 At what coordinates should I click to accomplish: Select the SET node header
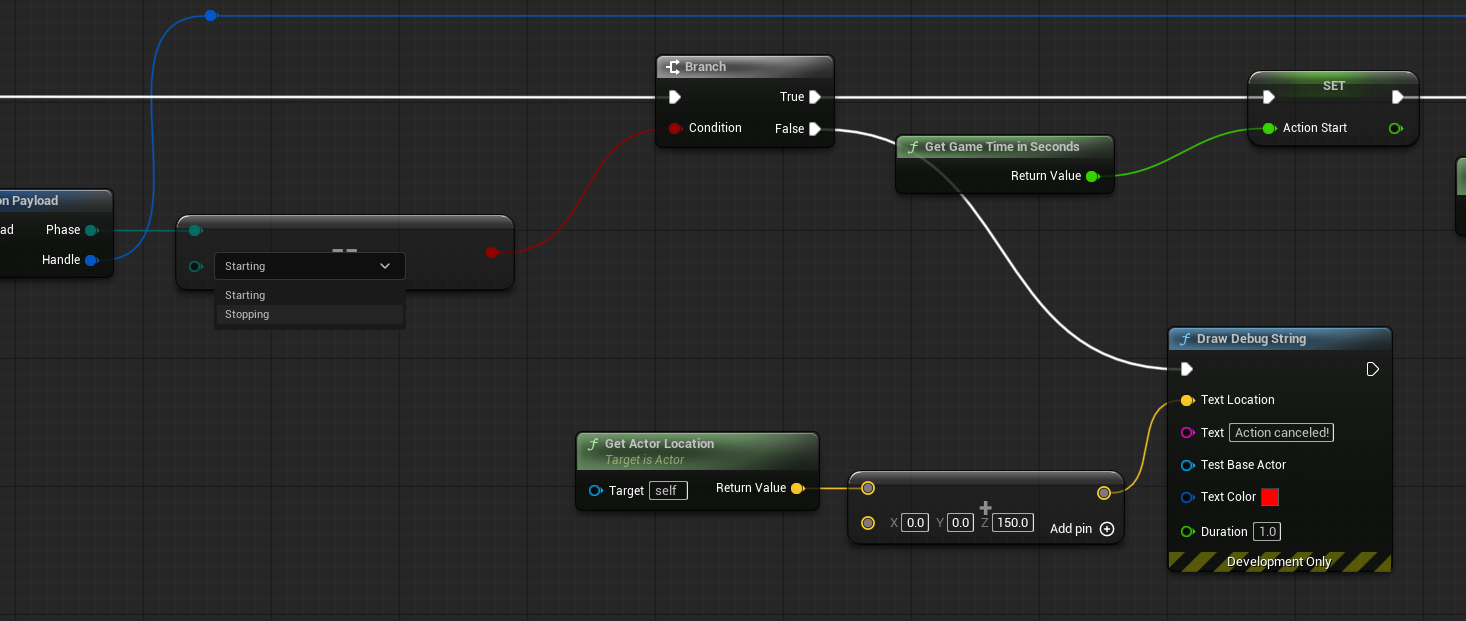[1334, 85]
